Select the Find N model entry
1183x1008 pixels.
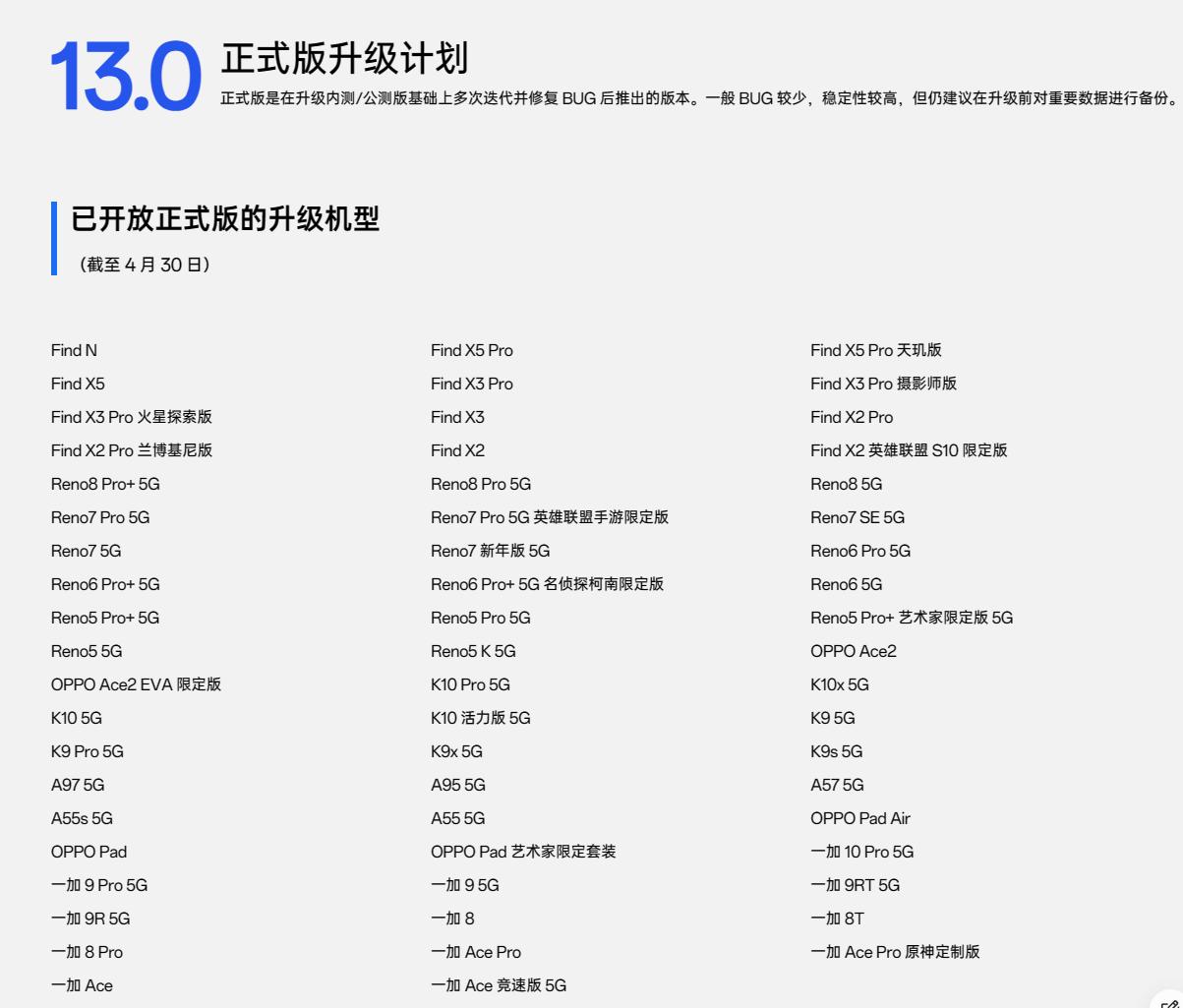click(x=74, y=350)
